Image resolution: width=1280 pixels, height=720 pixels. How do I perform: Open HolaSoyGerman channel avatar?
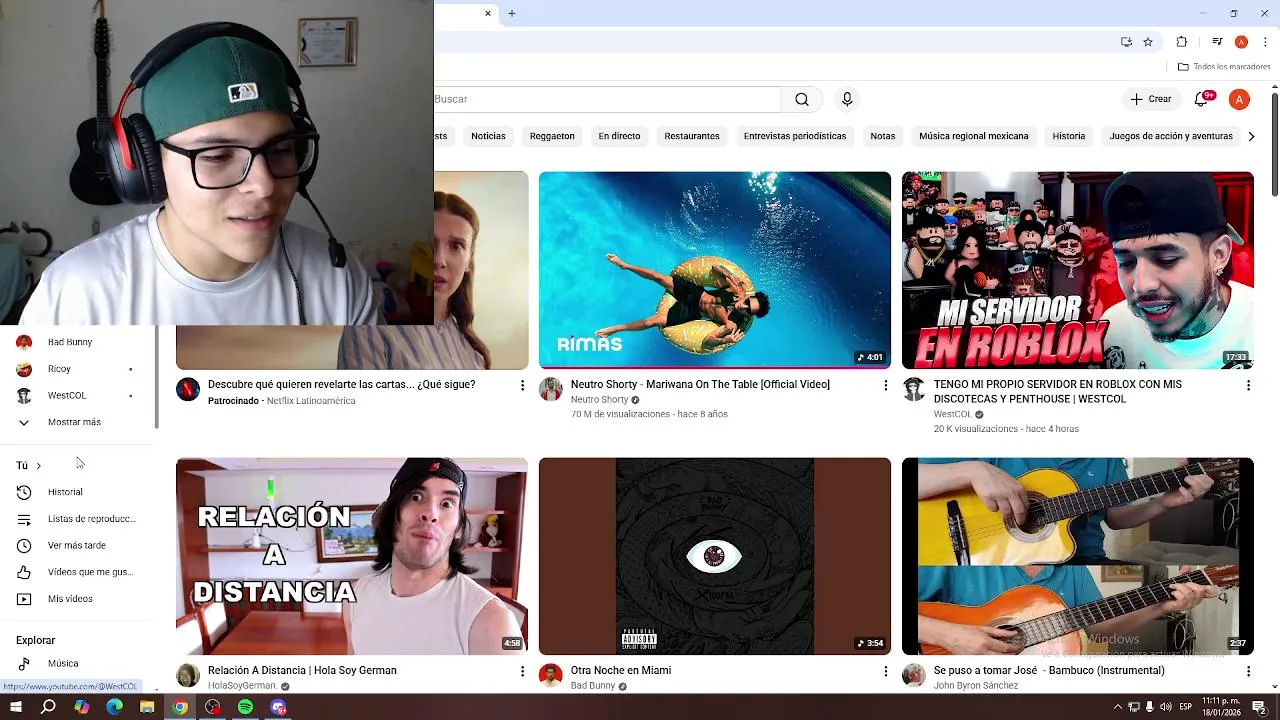pos(188,676)
